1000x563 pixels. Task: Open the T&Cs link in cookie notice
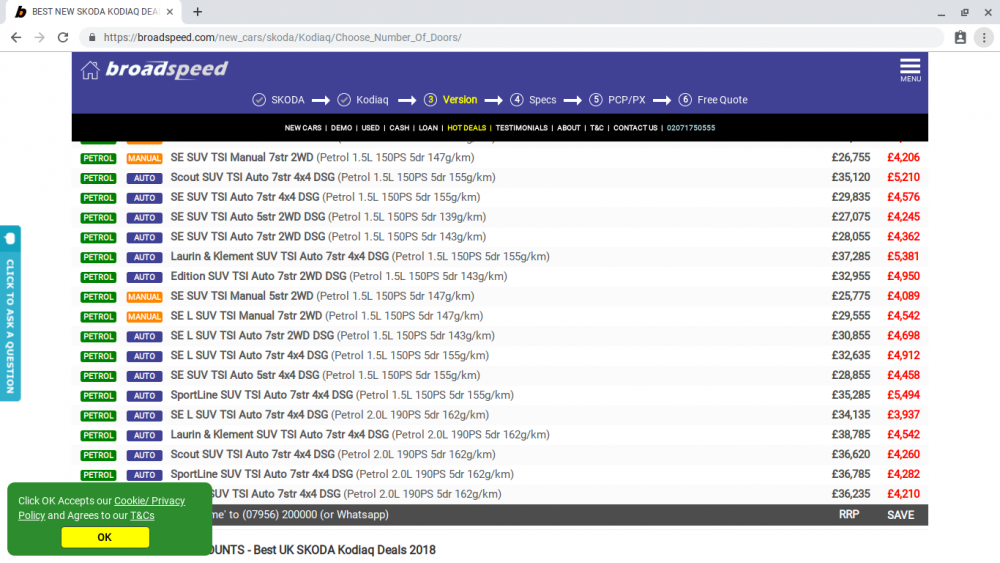pyautogui.click(x=142, y=516)
